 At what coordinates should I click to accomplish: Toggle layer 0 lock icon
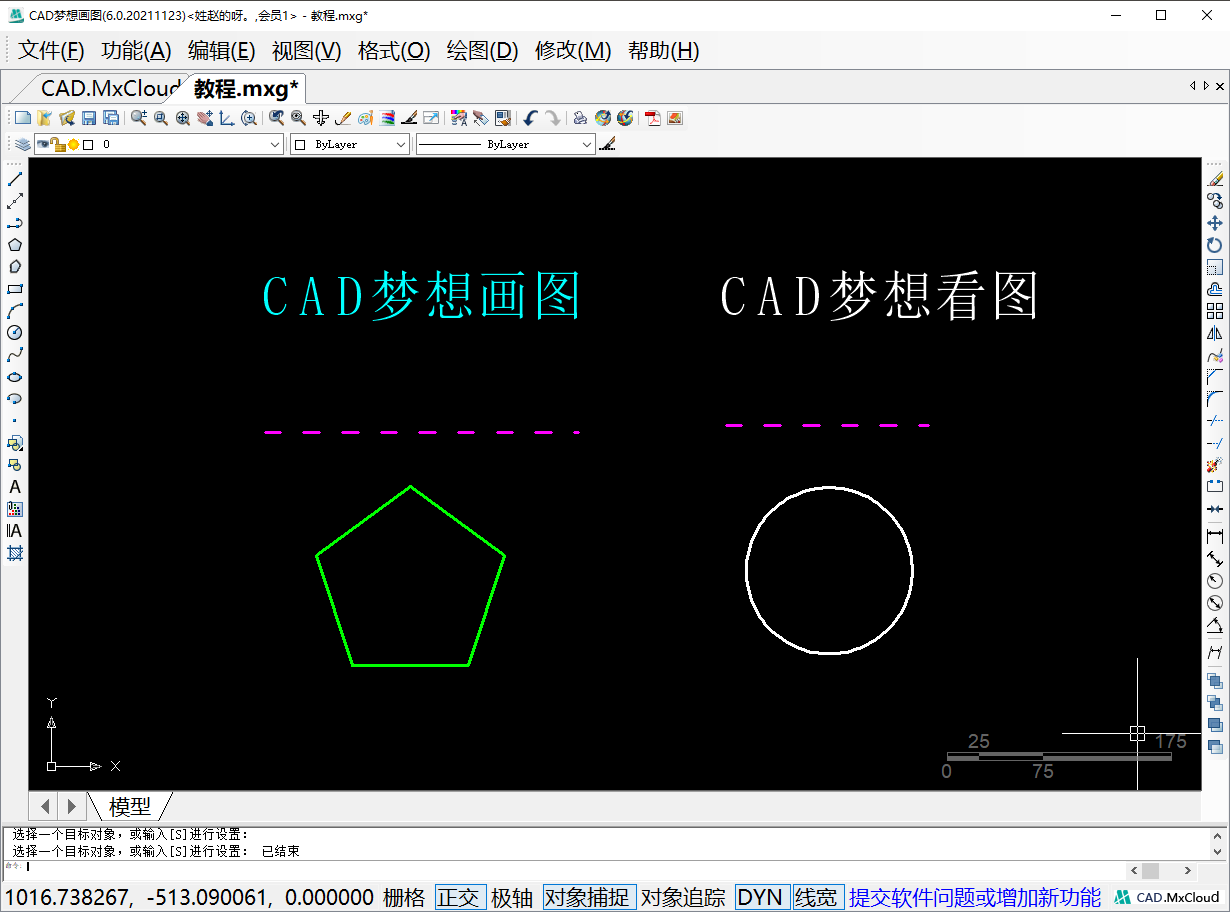click(x=59, y=145)
